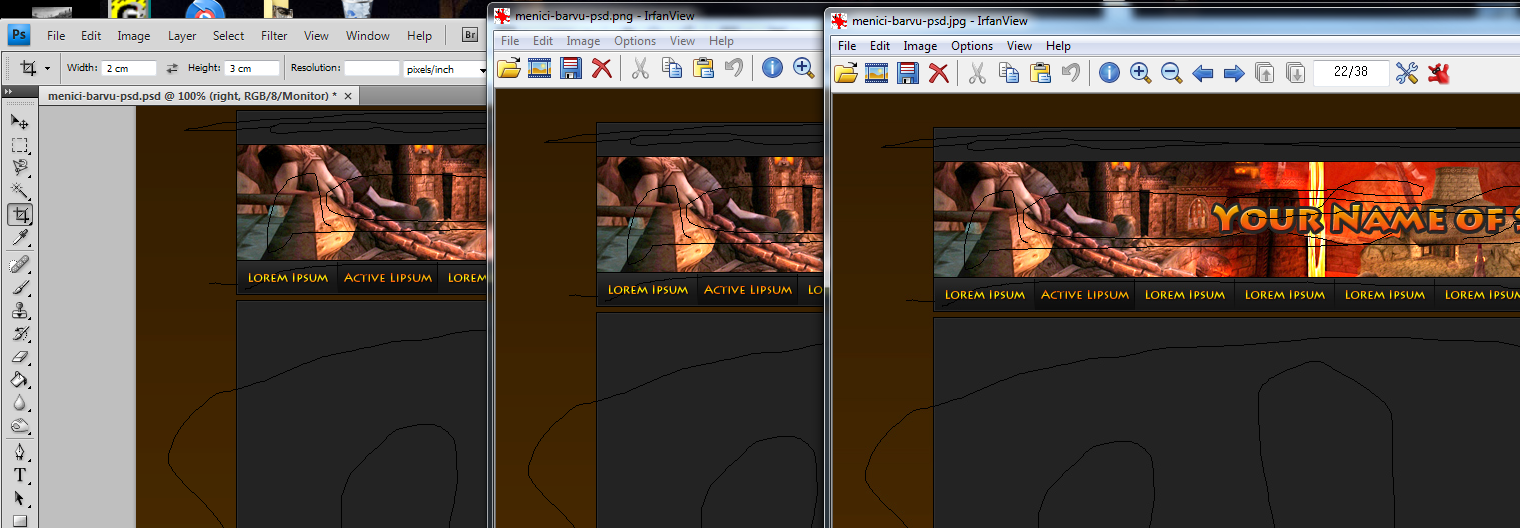Close the menici-barvu-psd.psd document tab
The height and width of the screenshot is (528, 1520).
click(349, 96)
